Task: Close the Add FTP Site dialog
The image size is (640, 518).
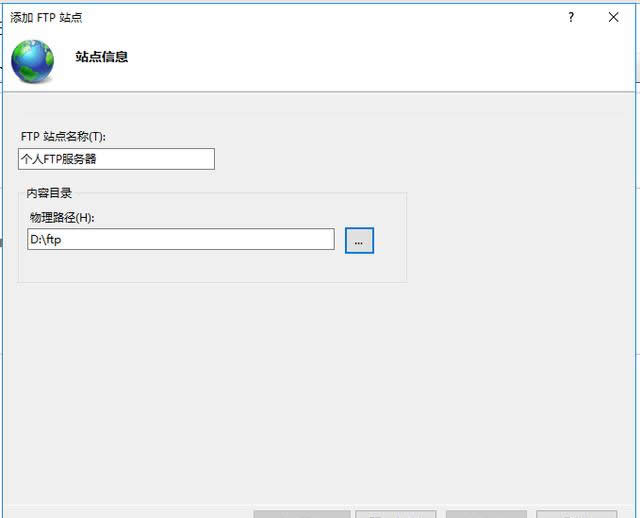Action: tap(613, 17)
